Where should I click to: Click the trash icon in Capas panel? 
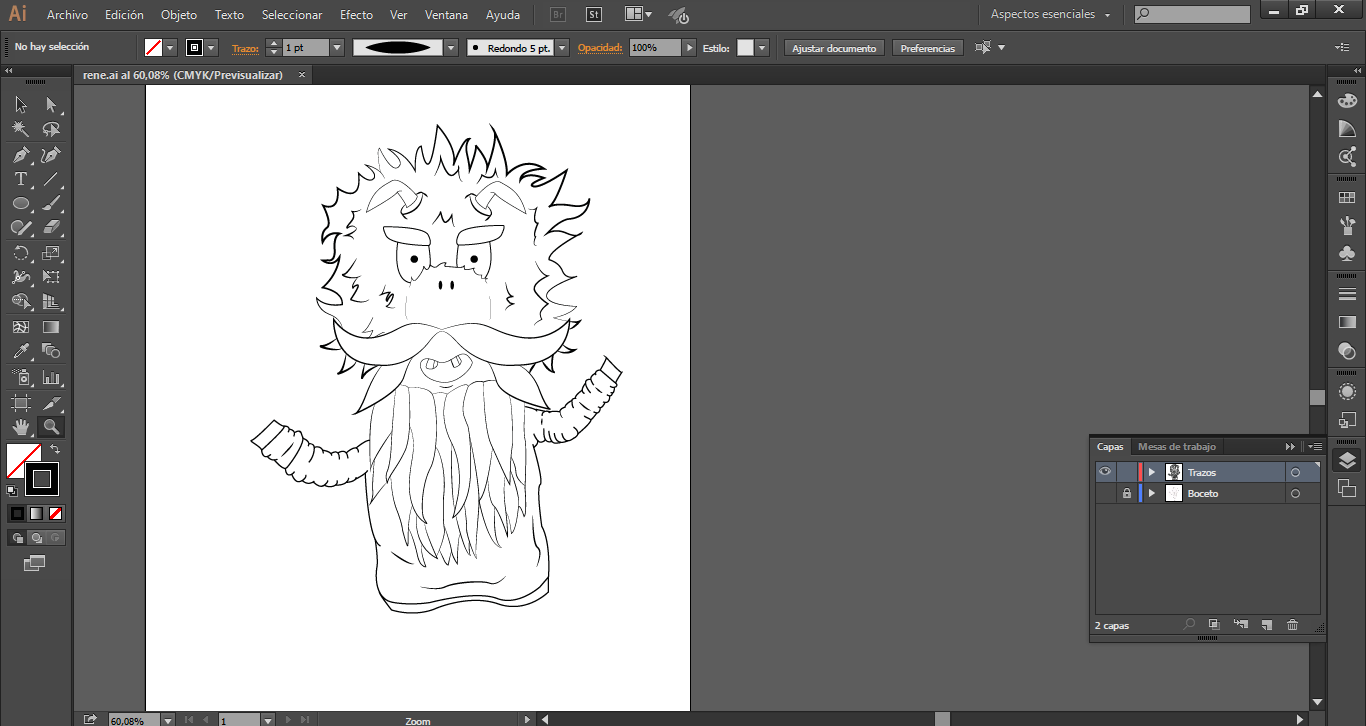[1292, 625]
